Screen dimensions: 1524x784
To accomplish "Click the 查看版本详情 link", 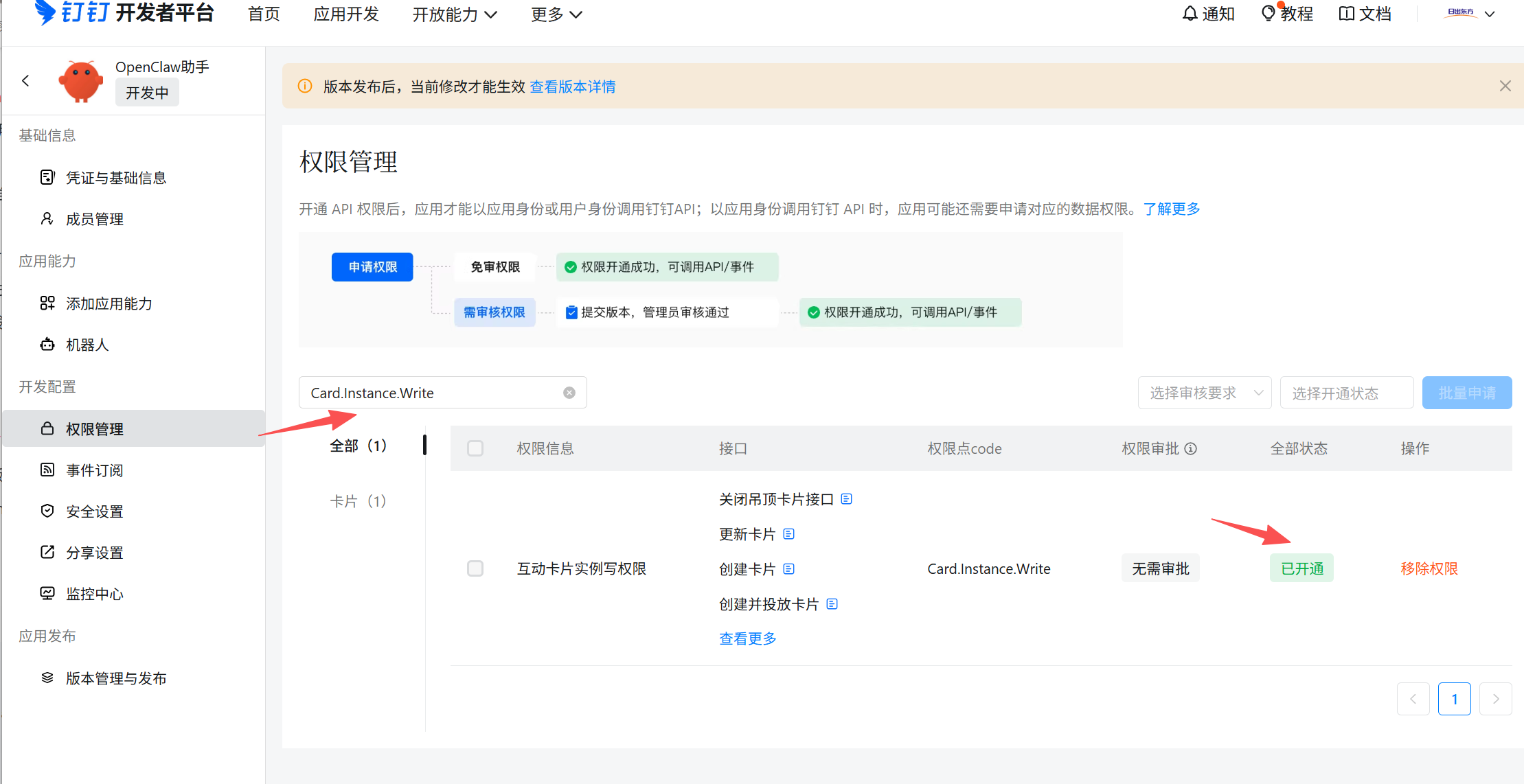I will click(573, 87).
